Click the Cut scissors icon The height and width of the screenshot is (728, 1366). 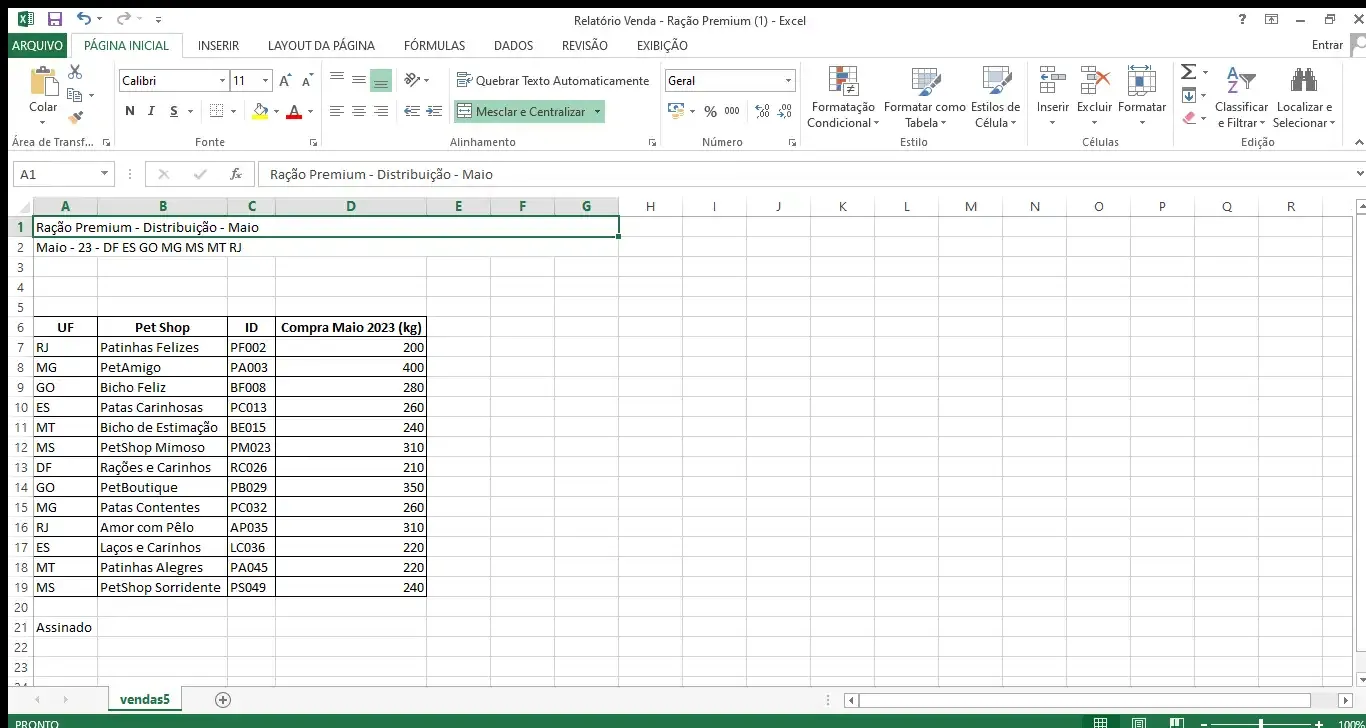tap(75, 73)
